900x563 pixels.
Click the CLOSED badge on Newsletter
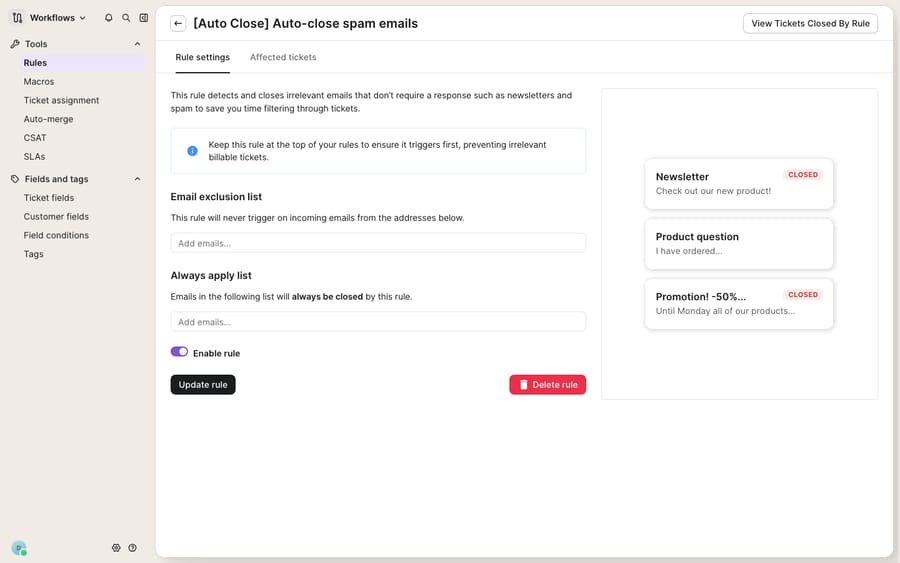(802, 174)
